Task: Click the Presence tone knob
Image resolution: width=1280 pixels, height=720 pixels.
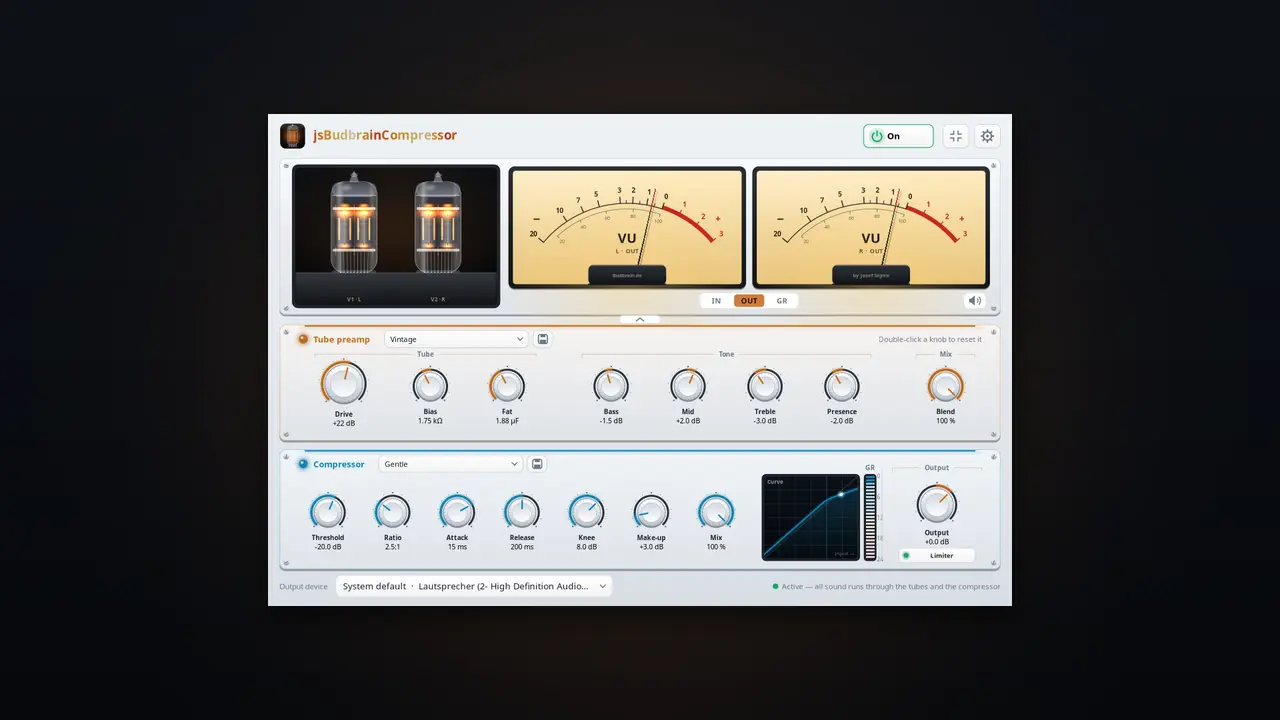Action: (x=842, y=385)
